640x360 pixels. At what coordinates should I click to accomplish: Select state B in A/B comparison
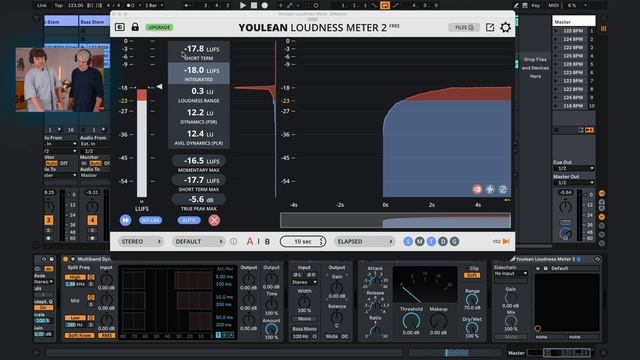coord(267,242)
